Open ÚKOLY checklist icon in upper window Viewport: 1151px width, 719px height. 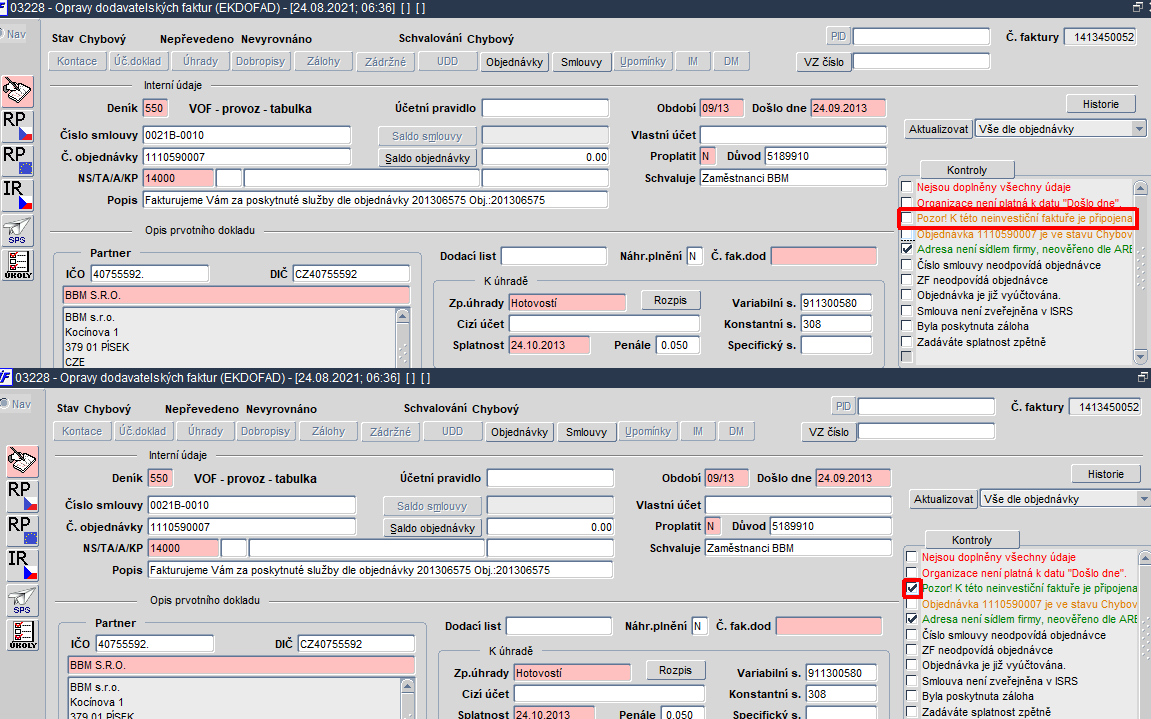18,264
